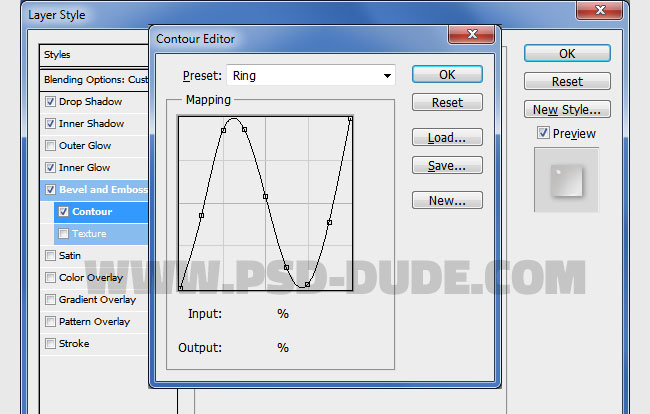Select the Pattern Overlay style label
The image size is (650, 414).
(95, 321)
